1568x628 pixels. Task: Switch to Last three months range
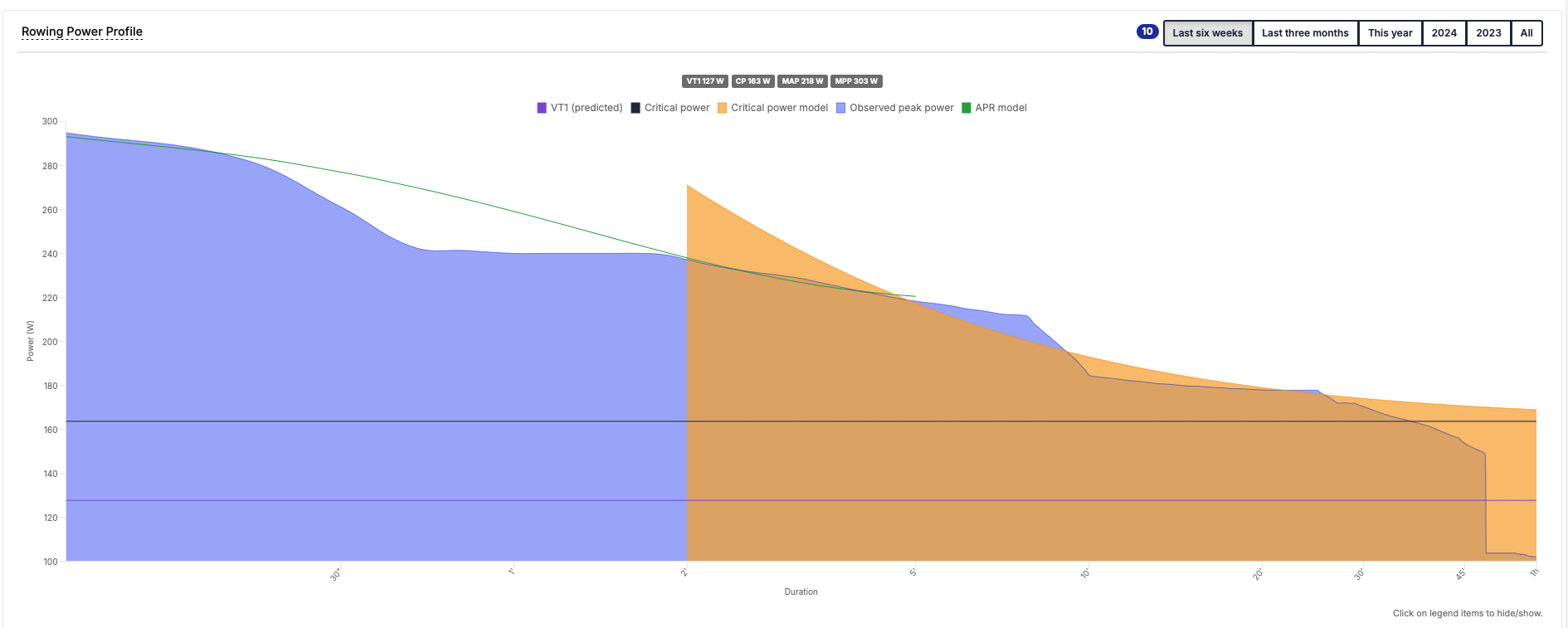(x=1305, y=33)
